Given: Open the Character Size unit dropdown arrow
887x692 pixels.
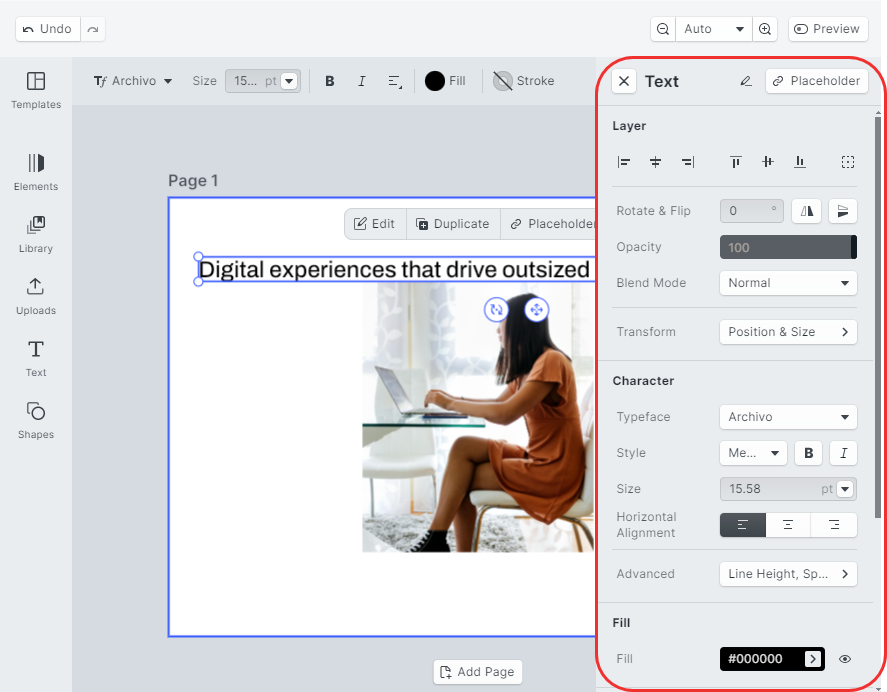Looking at the screenshot, I should [845, 489].
